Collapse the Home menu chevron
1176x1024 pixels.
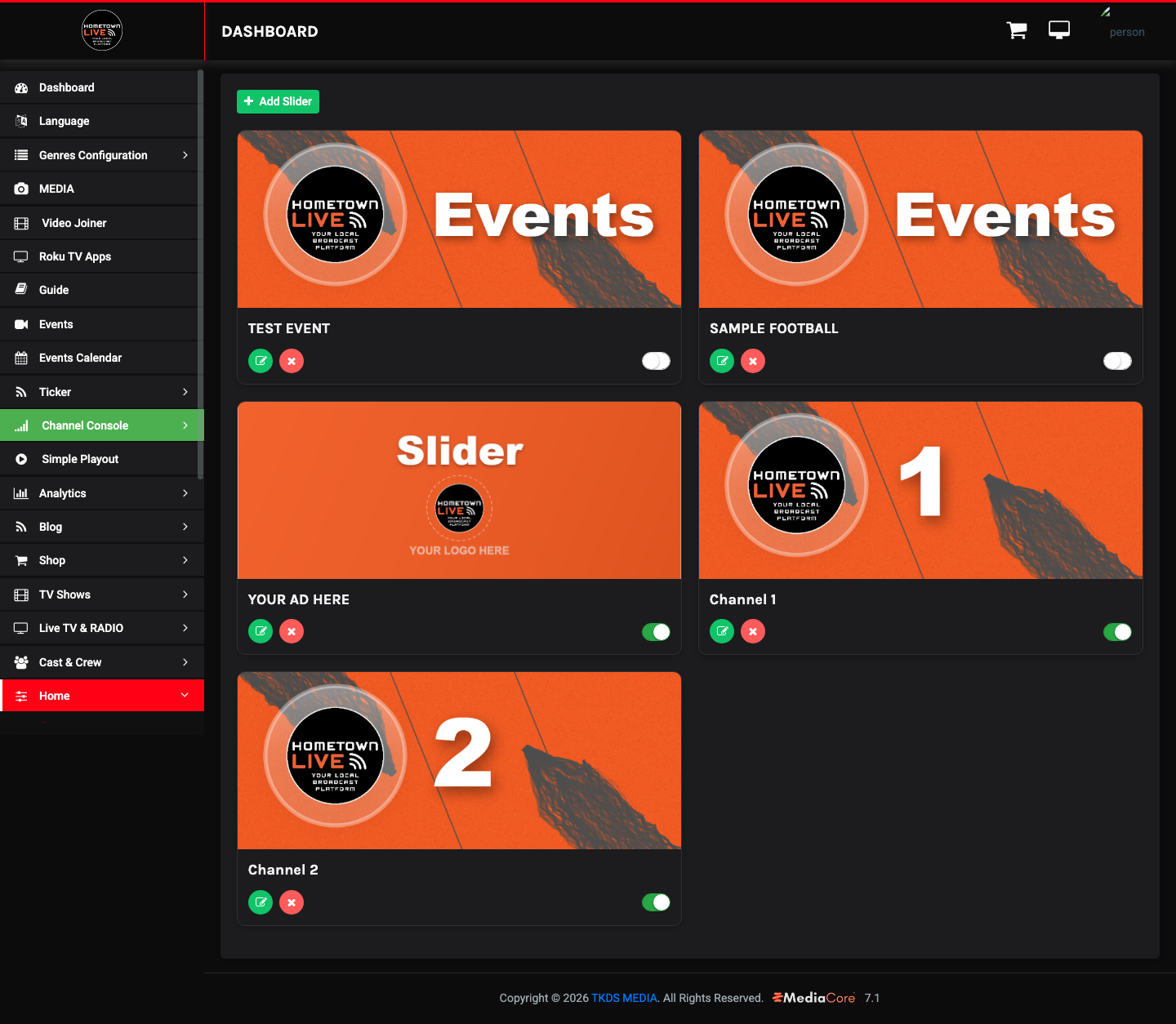pyautogui.click(x=185, y=696)
